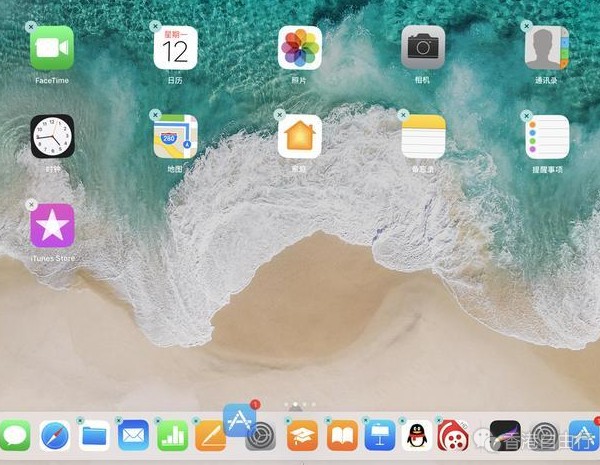Open the Notes app

(x=424, y=137)
